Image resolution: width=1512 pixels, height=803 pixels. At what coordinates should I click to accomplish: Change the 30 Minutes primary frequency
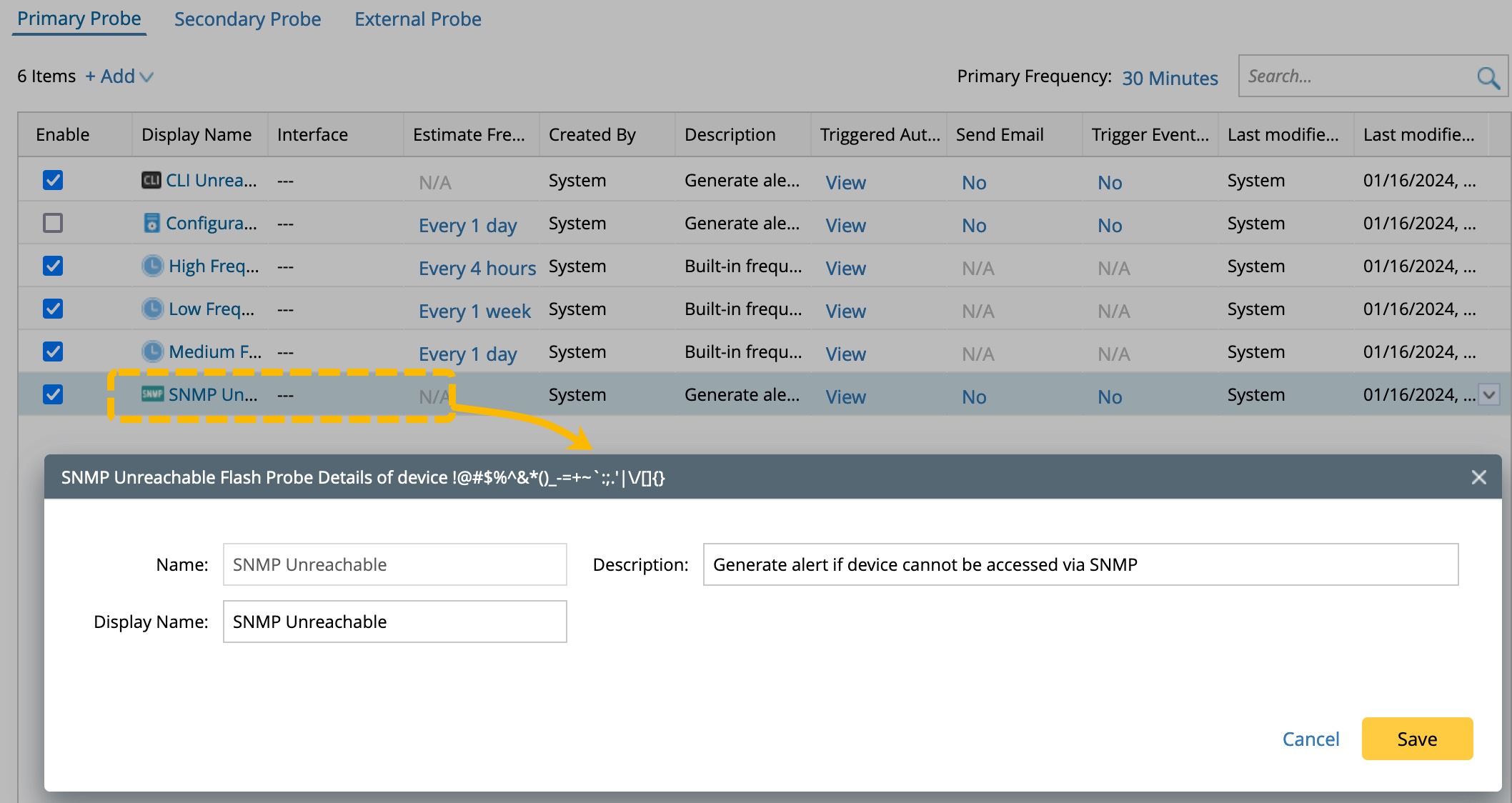click(x=1169, y=78)
